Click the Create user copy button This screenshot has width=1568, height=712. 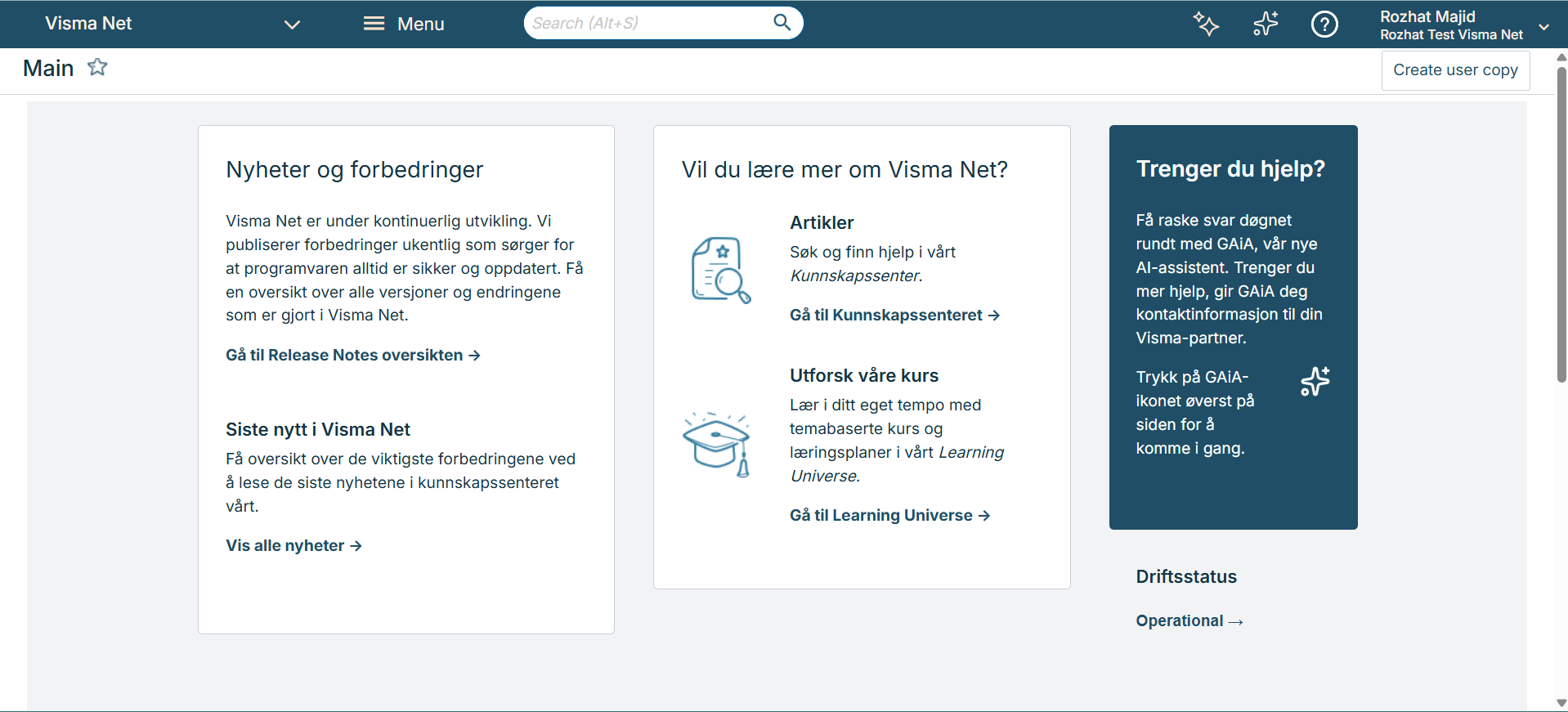(1455, 70)
